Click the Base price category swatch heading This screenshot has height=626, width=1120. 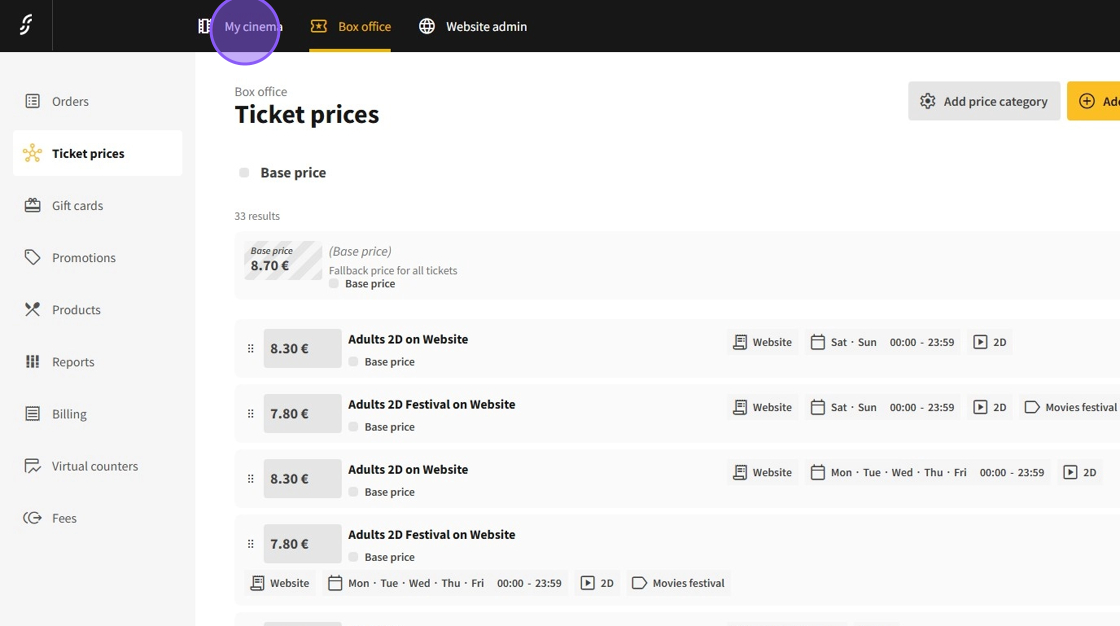point(292,173)
